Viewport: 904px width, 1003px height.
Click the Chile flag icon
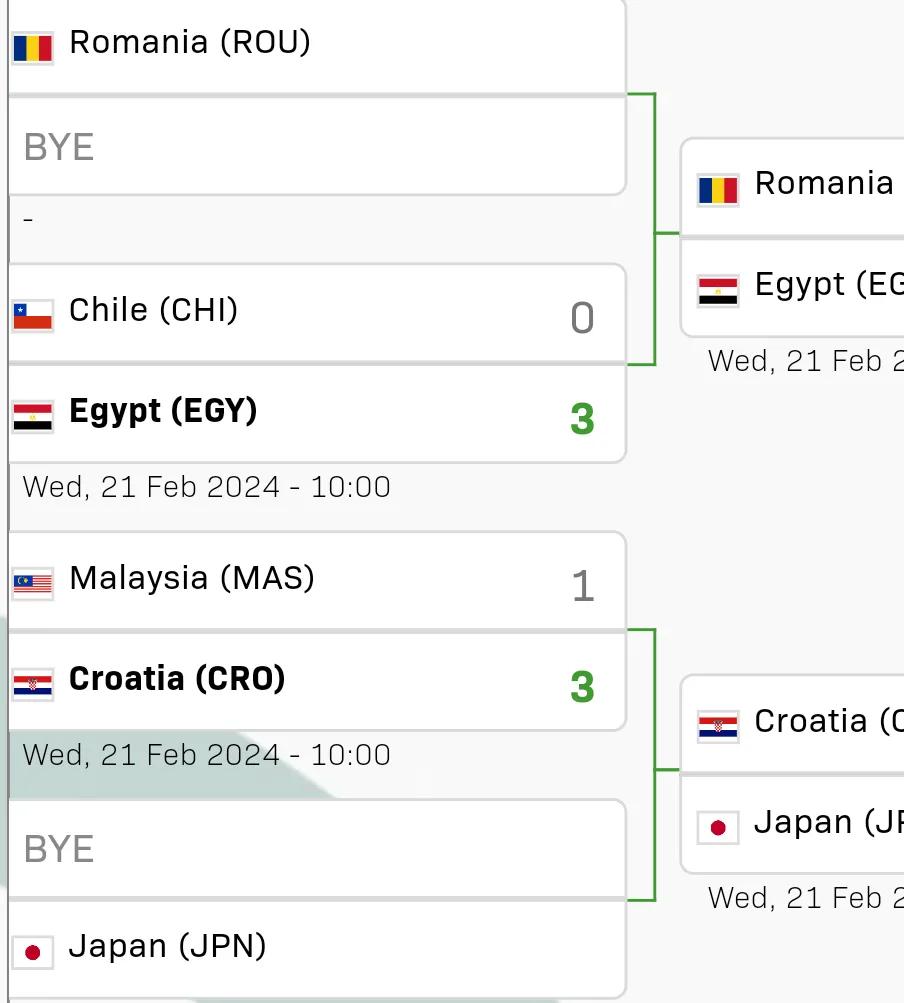[33, 316]
